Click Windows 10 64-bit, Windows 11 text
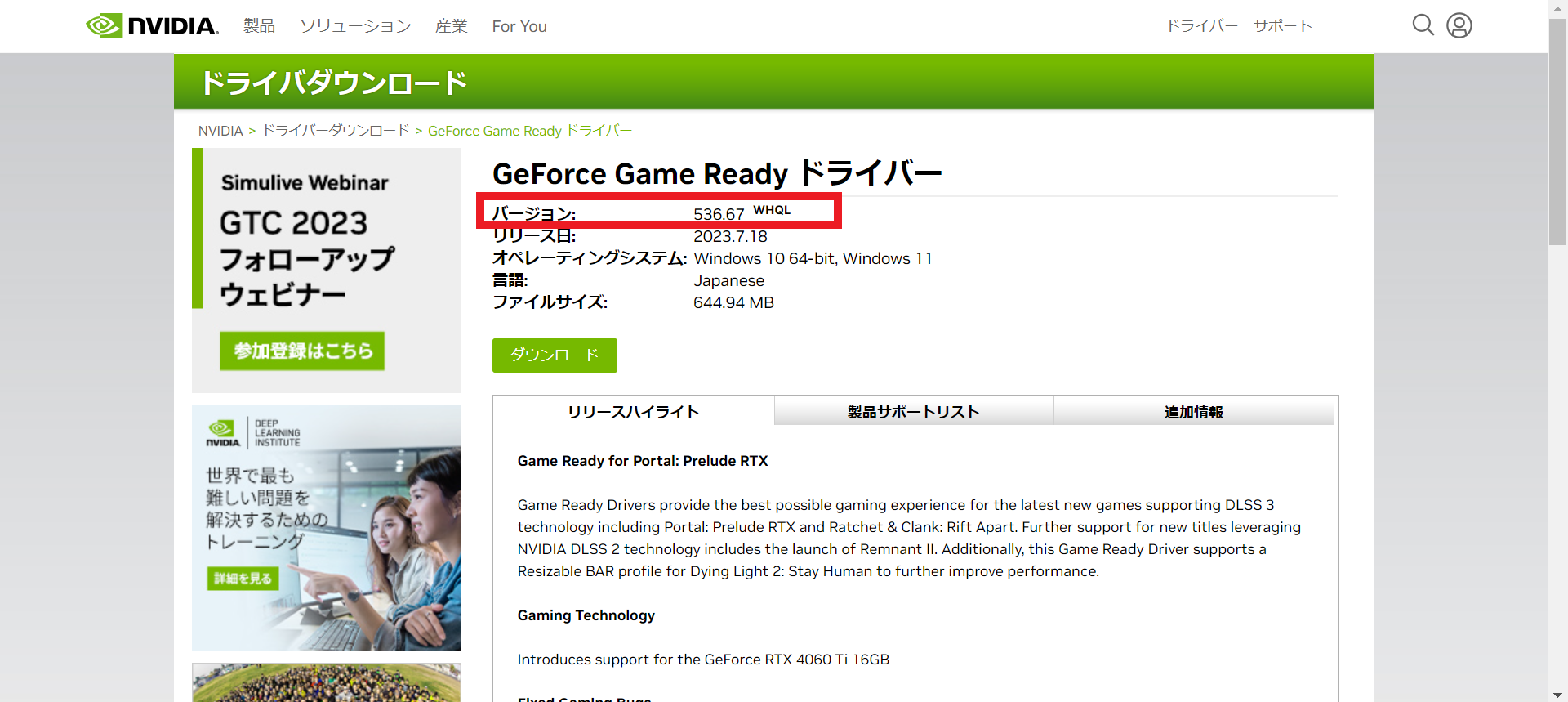This screenshot has width=1568, height=702. [813, 258]
